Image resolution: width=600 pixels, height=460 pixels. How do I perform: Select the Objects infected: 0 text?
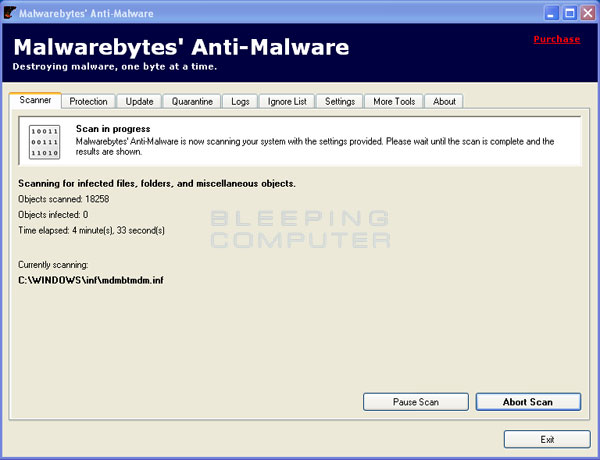click(53, 215)
